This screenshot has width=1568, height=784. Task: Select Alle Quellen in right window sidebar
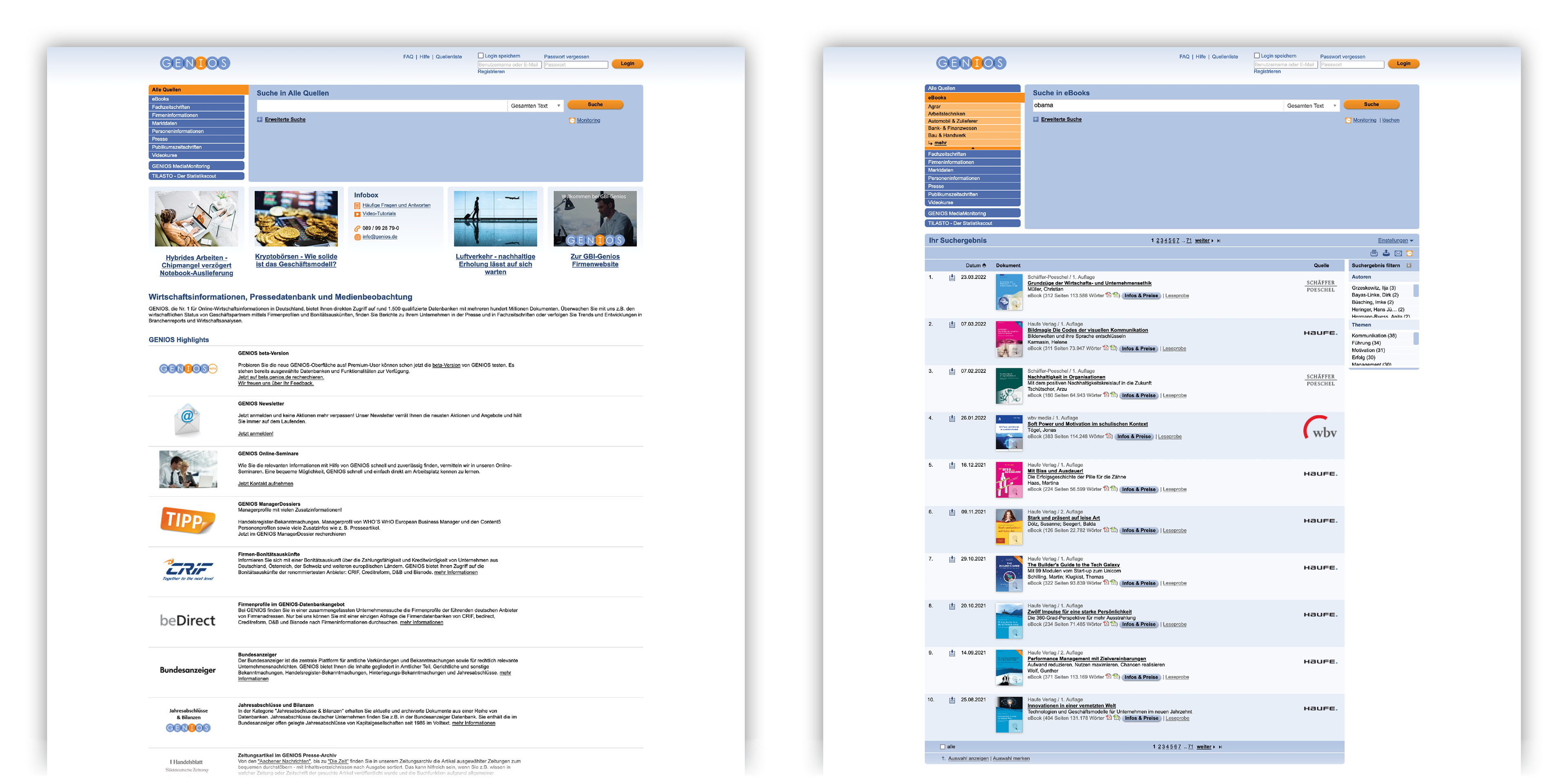pos(973,88)
